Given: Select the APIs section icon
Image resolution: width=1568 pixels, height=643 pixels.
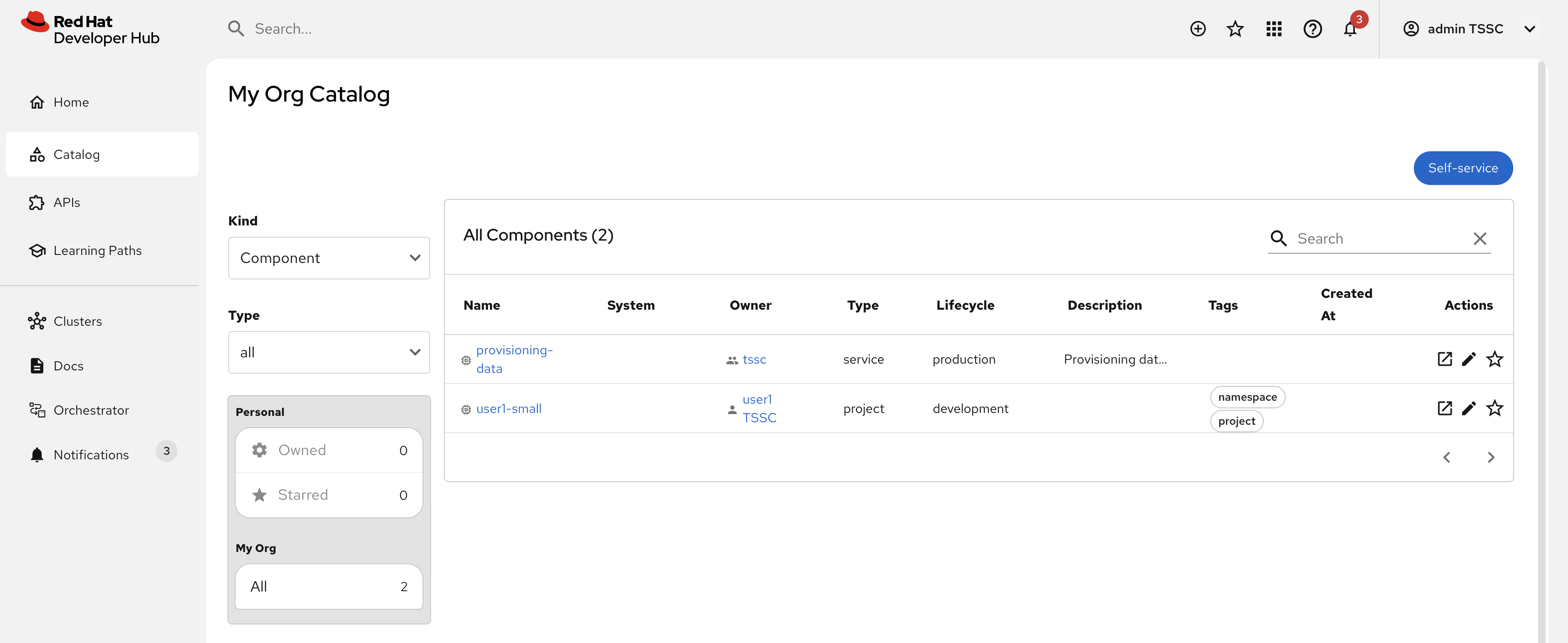Looking at the screenshot, I should (x=37, y=202).
